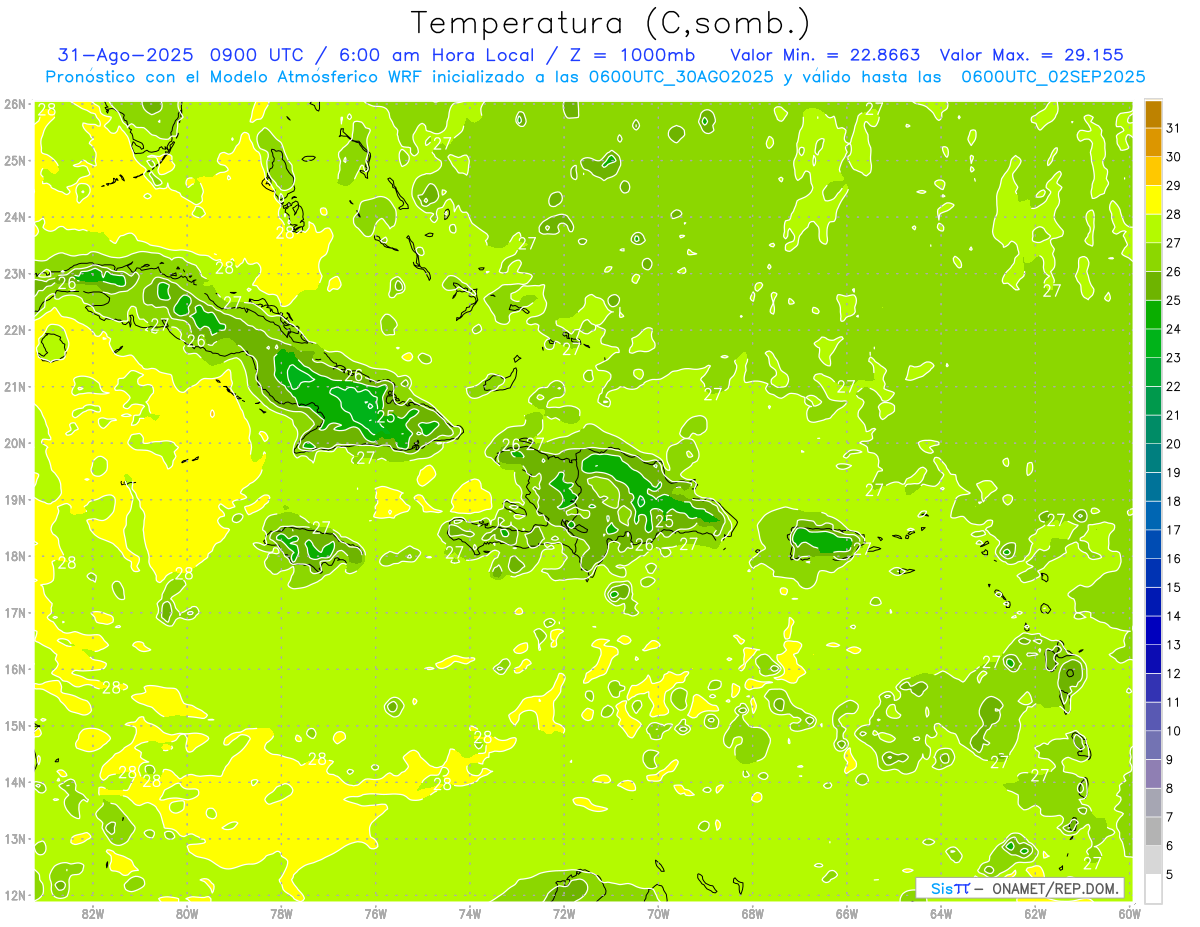Pick the white swatch below 5 on scale
The height and width of the screenshot is (927, 1200).
point(1152,888)
